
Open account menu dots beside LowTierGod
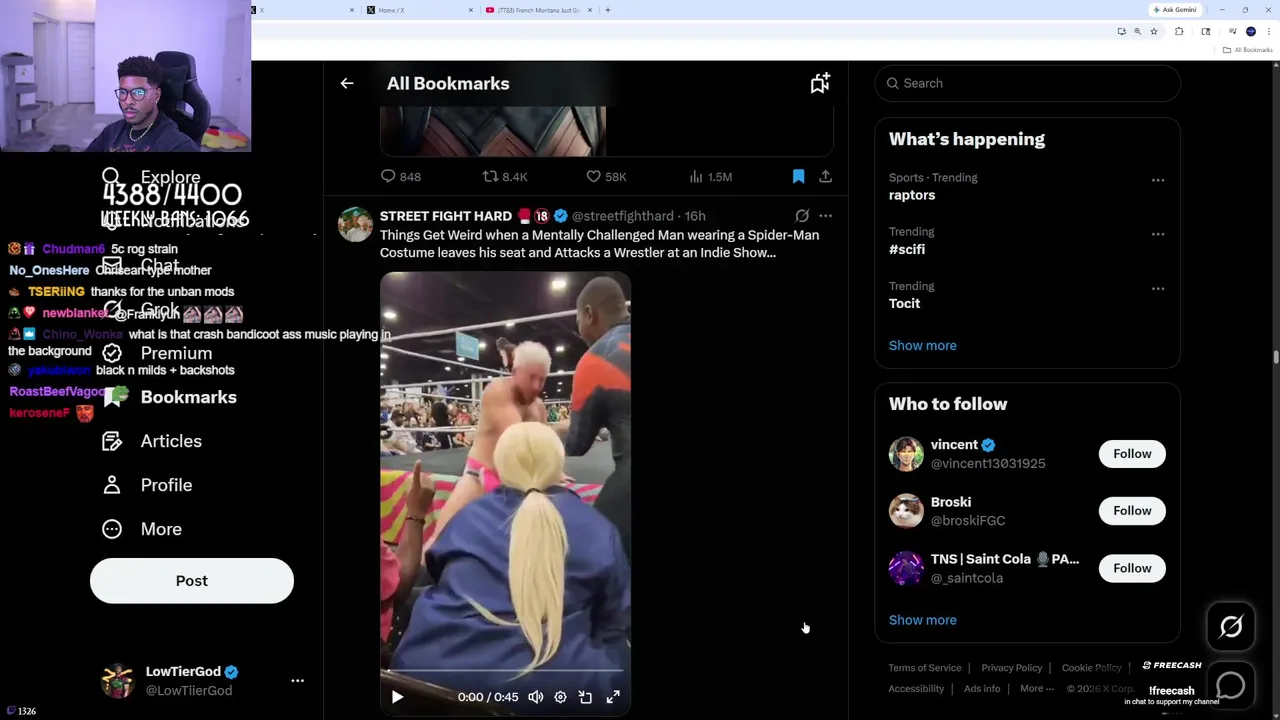pyautogui.click(x=297, y=681)
